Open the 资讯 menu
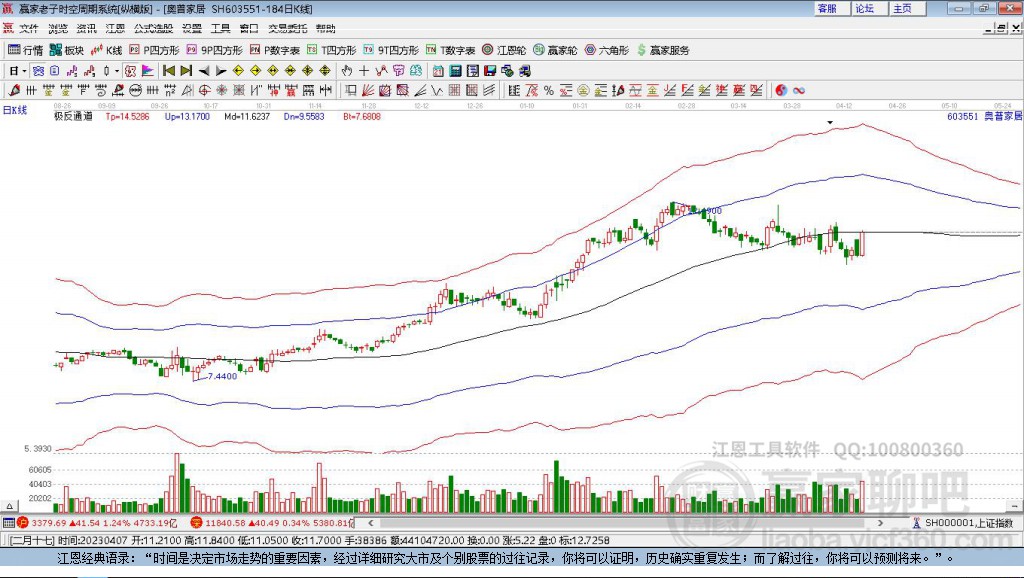Image resolution: width=1024 pixels, height=578 pixels. 86,28
